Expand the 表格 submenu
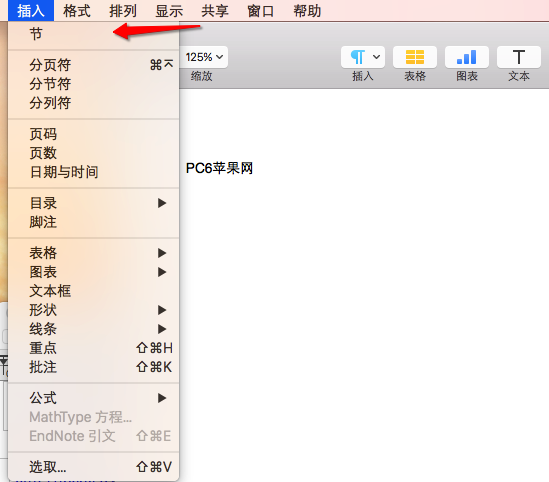Screen dimensions: 549x482 pyautogui.click(x=93, y=253)
